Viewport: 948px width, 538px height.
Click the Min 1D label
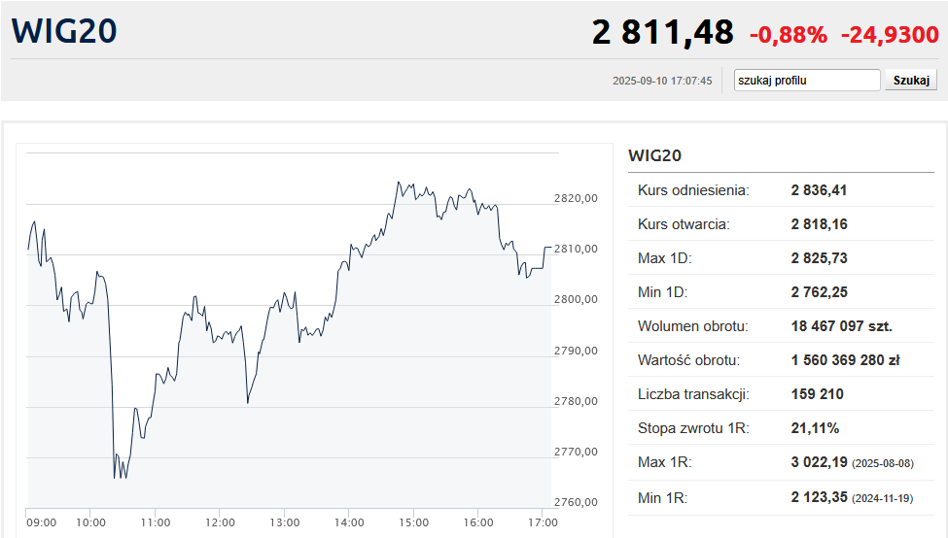coord(663,292)
